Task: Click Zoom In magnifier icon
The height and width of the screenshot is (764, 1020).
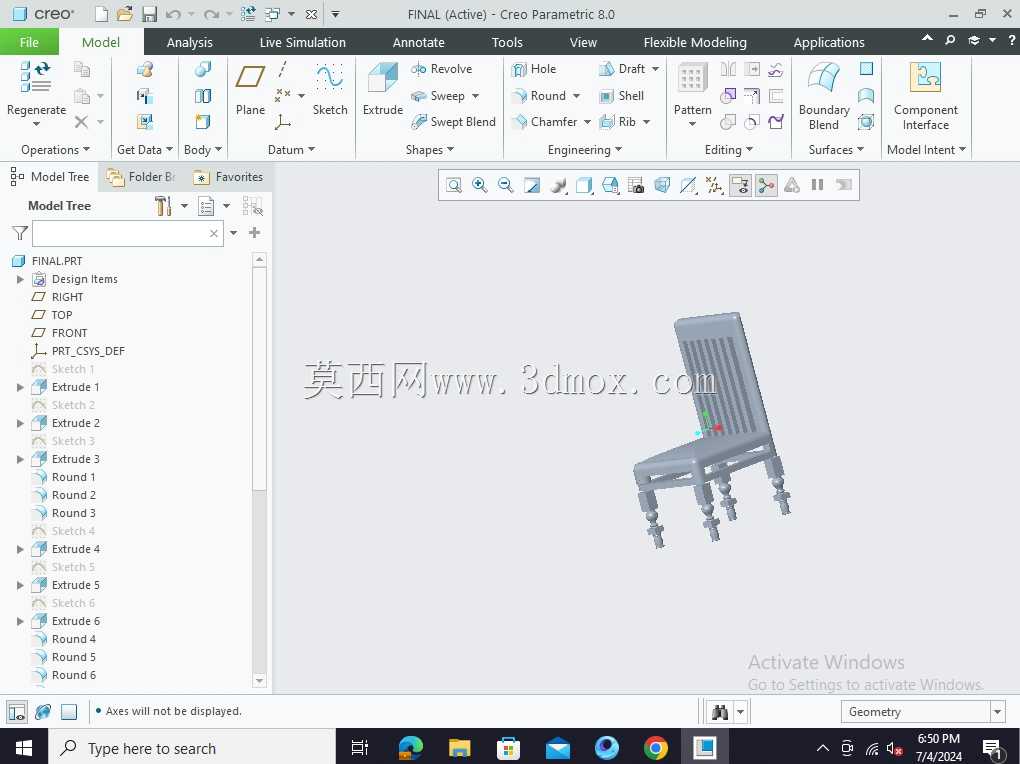Action: point(479,185)
